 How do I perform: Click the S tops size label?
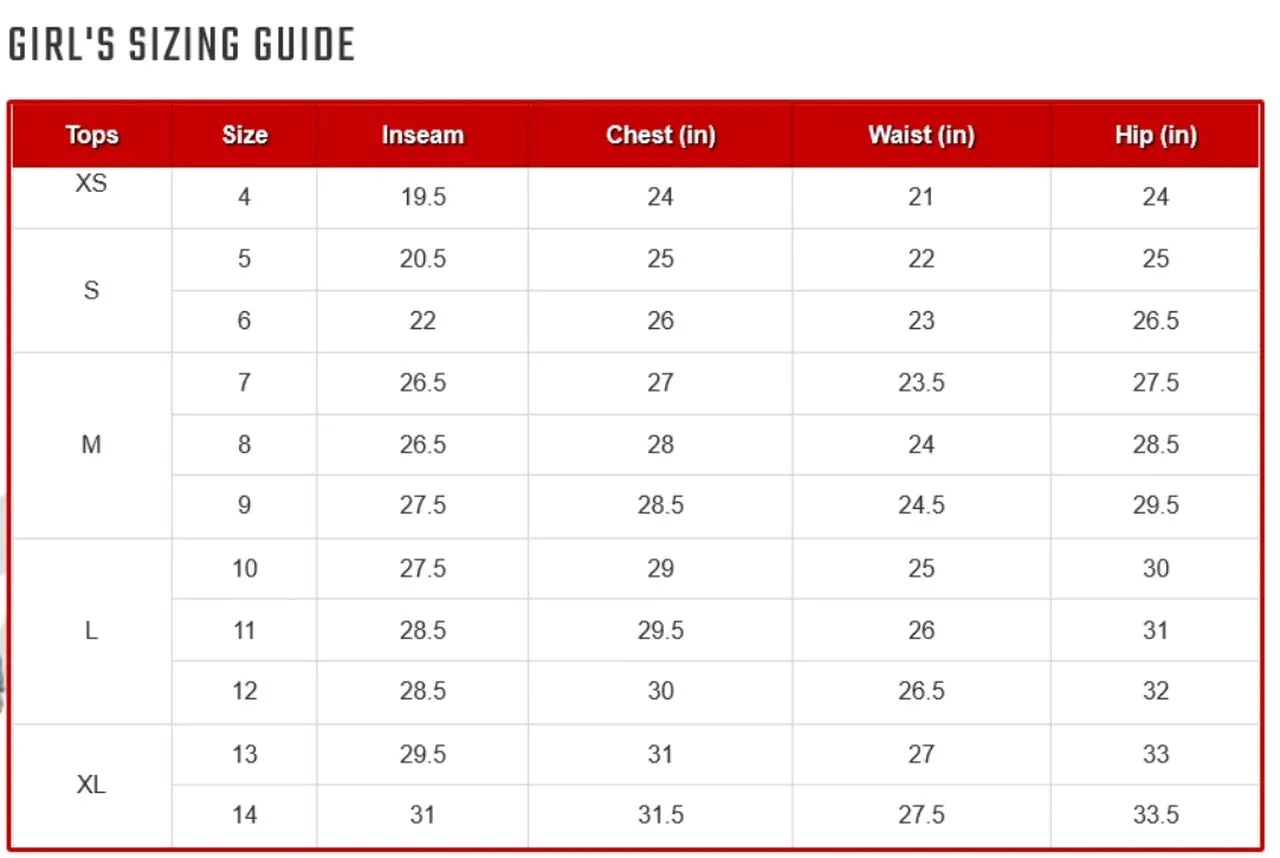click(92, 291)
